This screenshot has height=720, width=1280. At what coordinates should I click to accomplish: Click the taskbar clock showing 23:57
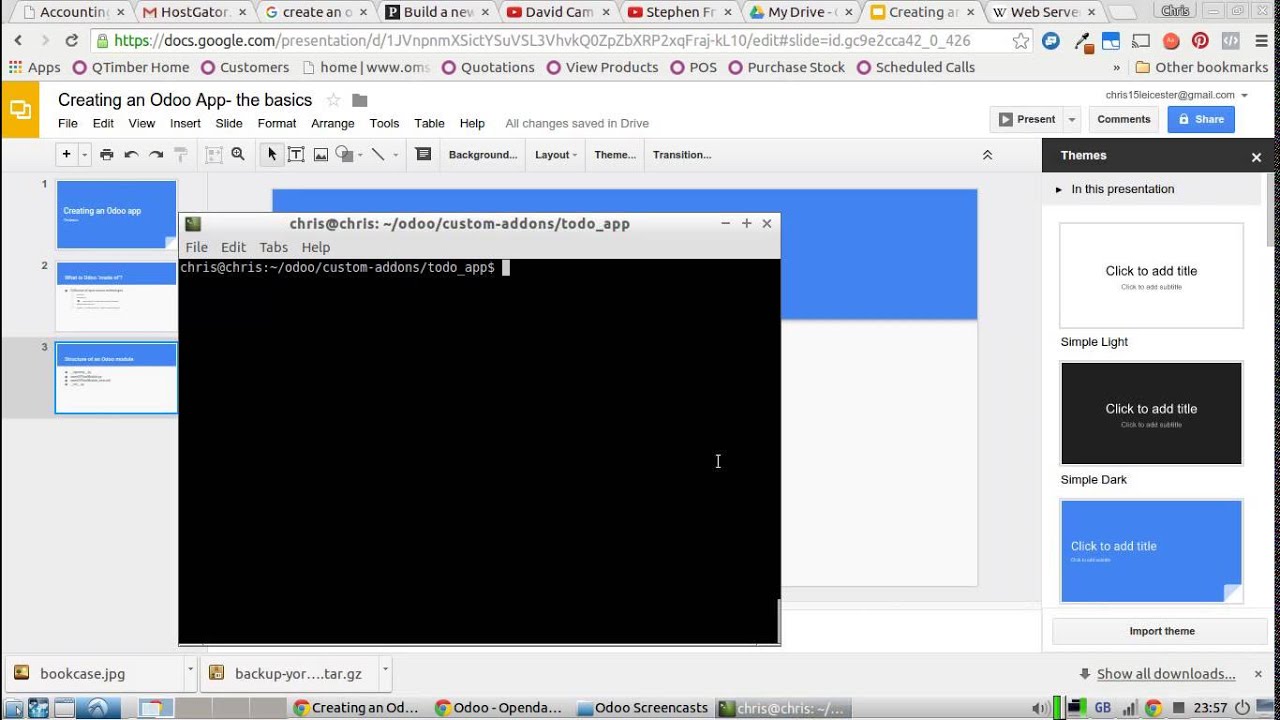pyautogui.click(x=1210, y=708)
